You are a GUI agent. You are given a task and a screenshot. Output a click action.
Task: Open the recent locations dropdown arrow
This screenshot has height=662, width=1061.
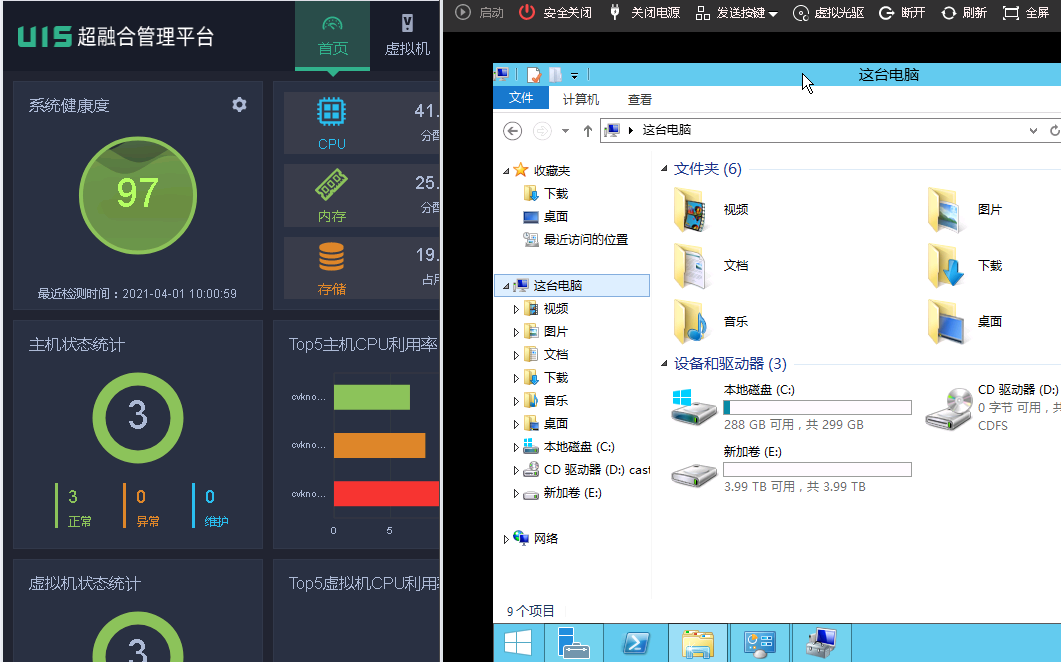[565, 131]
